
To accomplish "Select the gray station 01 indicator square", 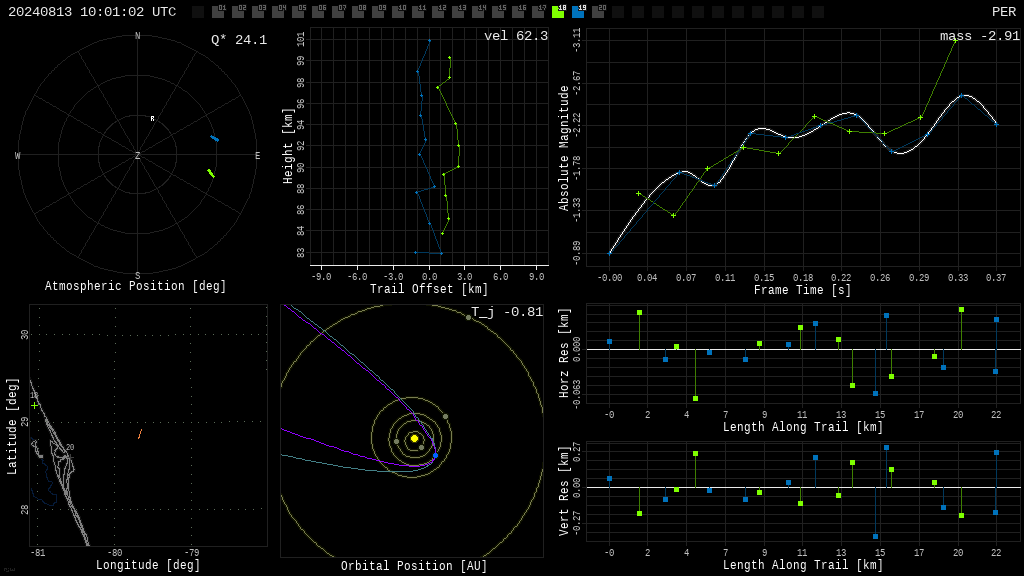I will tap(218, 12).
